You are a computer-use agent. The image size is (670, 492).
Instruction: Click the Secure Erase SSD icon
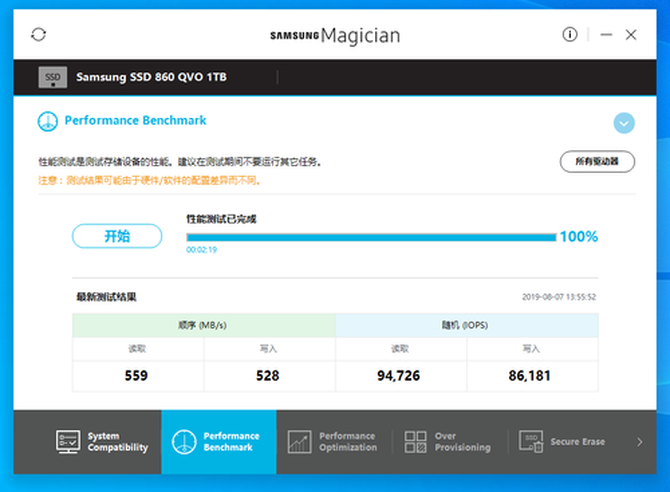click(530, 442)
